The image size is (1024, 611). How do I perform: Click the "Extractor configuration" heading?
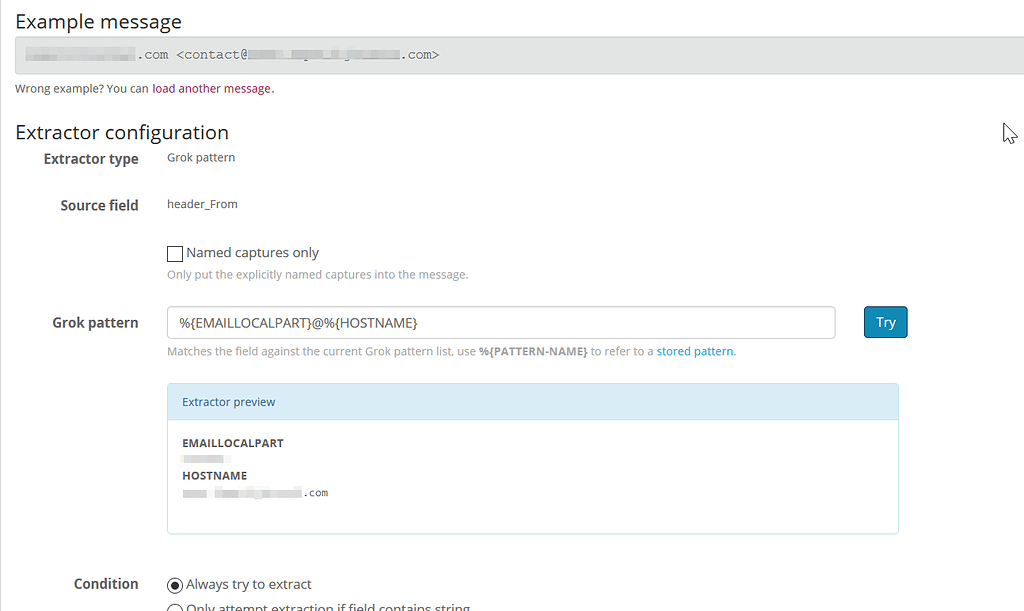point(122,132)
